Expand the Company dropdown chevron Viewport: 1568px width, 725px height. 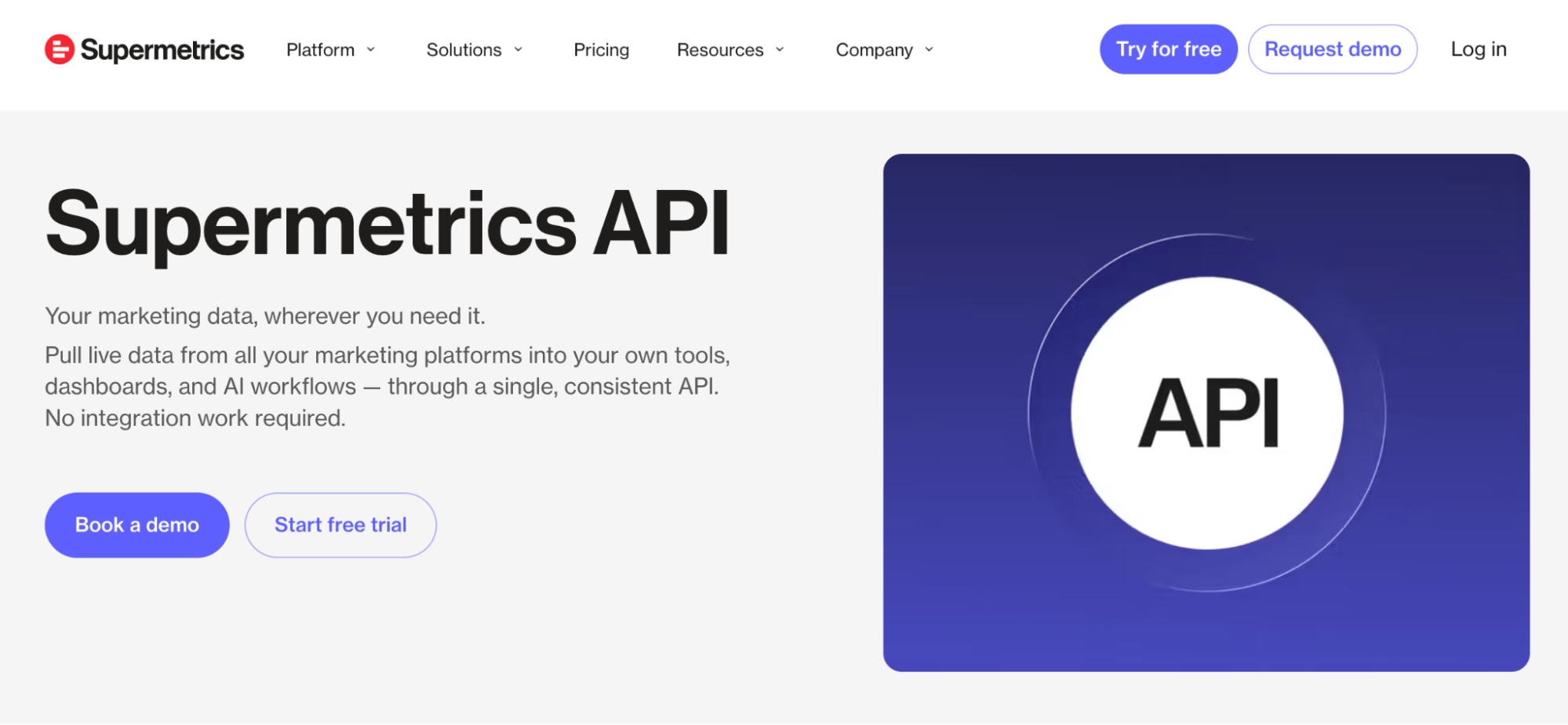point(930,49)
